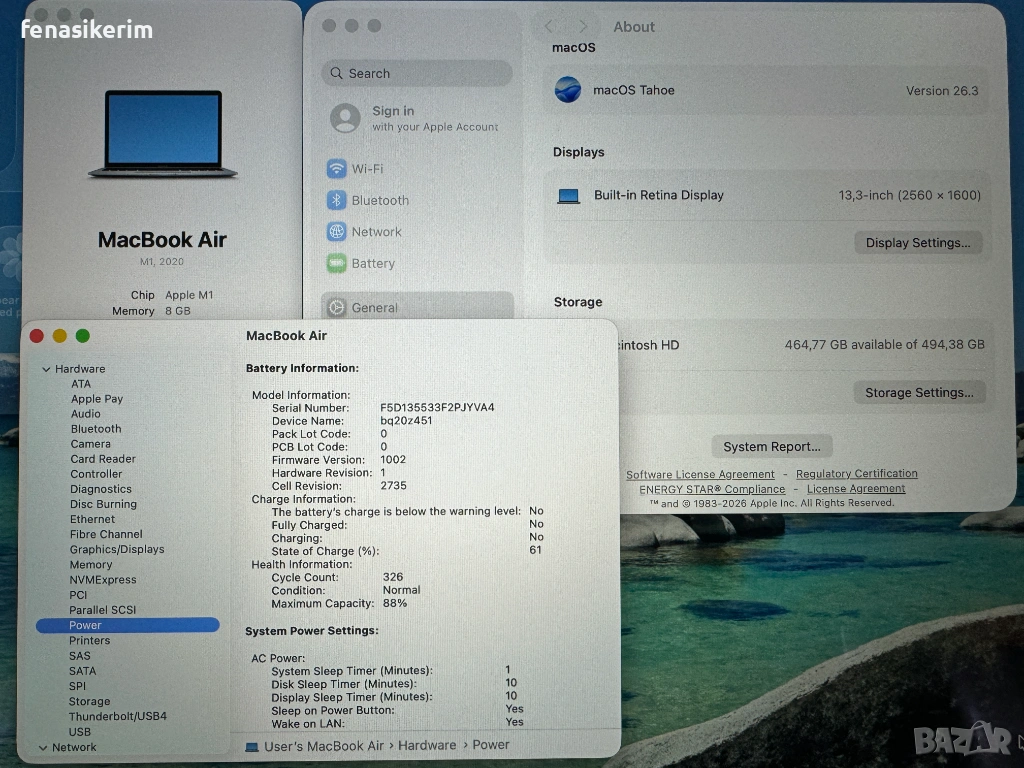The height and width of the screenshot is (768, 1024).
Task: Open Regulatory Certification link
Action: tap(856, 473)
